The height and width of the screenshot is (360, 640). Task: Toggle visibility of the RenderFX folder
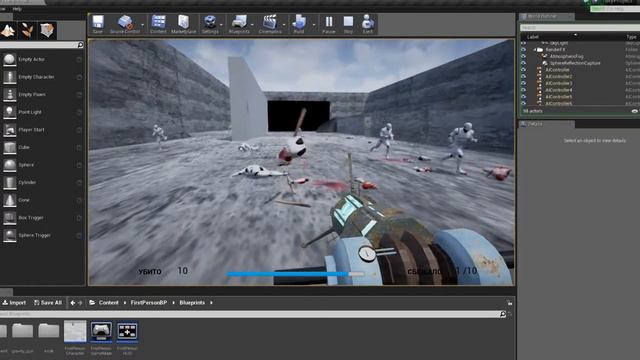pyautogui.click(x=523, y=50)
